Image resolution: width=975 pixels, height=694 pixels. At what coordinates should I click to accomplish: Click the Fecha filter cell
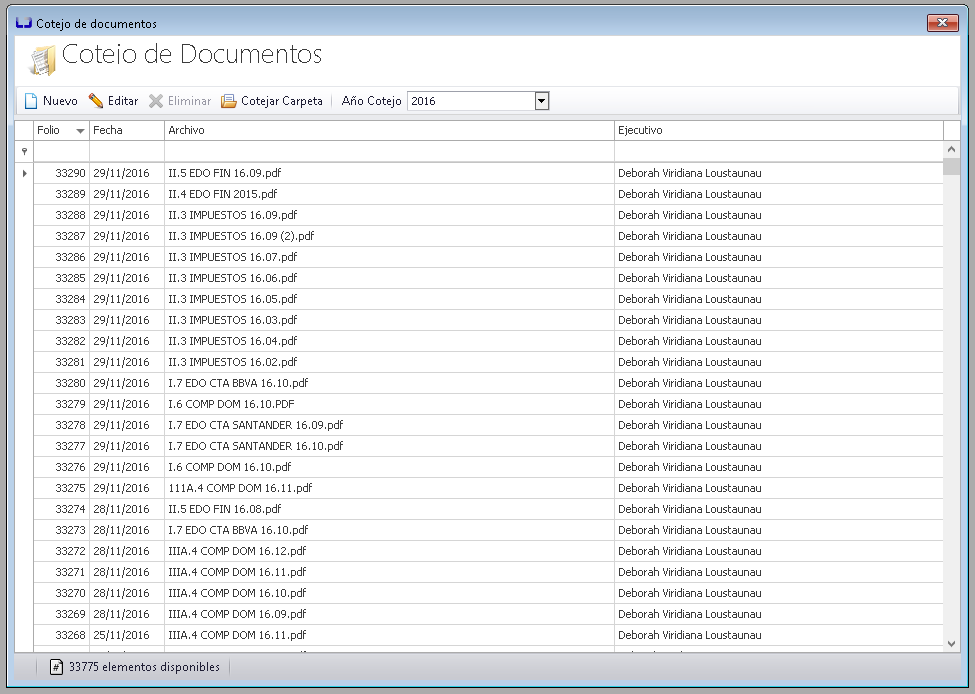[x=127, y=151]
